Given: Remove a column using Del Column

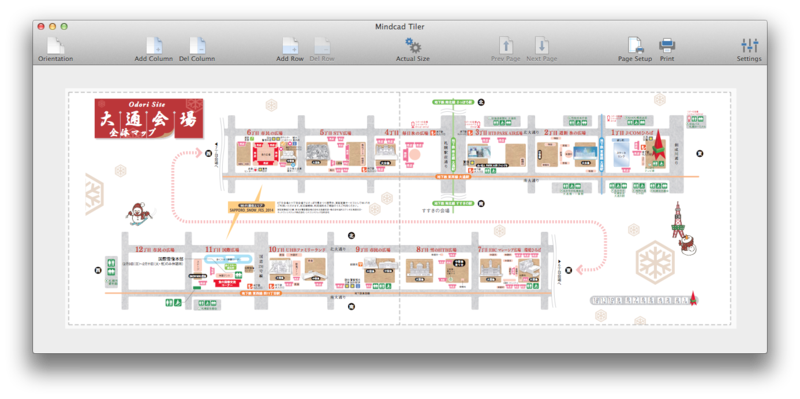Looking at the screenshot, I should (x=197, y=46).
